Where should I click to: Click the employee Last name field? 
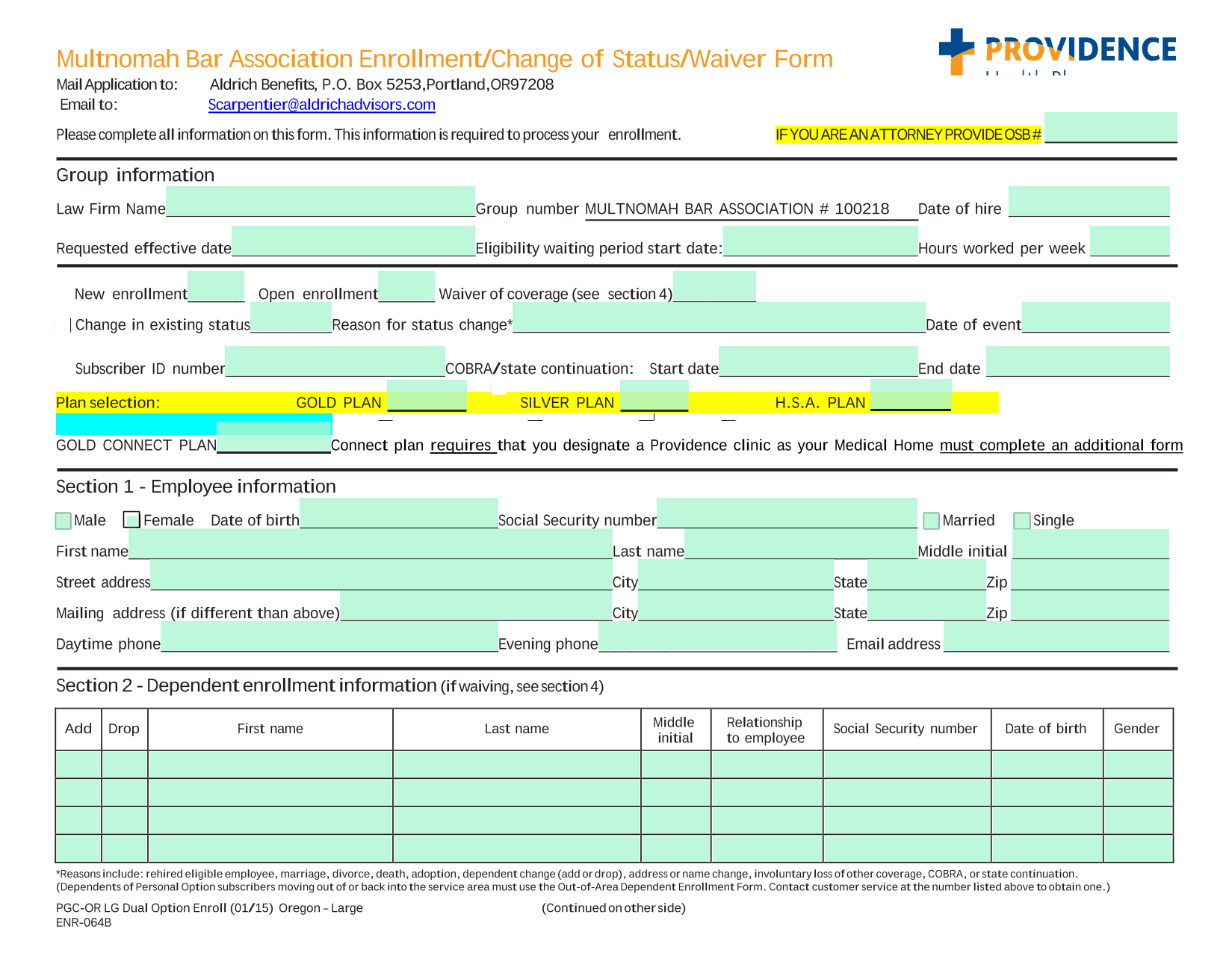pos(801,544)
